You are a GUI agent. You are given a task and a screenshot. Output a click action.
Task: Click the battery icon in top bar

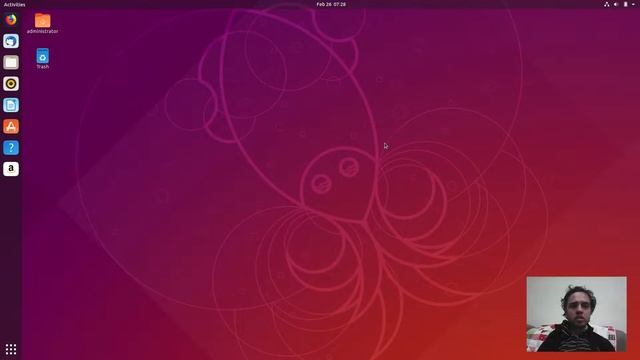[x=625, y=4]
